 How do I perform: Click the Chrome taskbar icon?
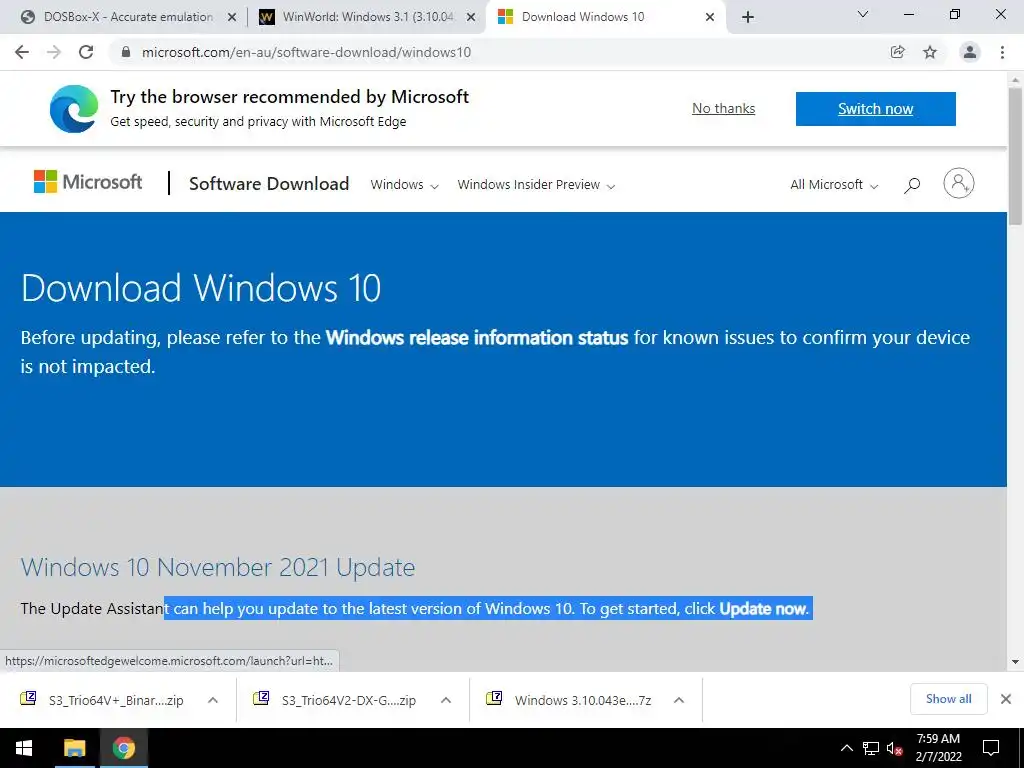[x=123, y=748]
